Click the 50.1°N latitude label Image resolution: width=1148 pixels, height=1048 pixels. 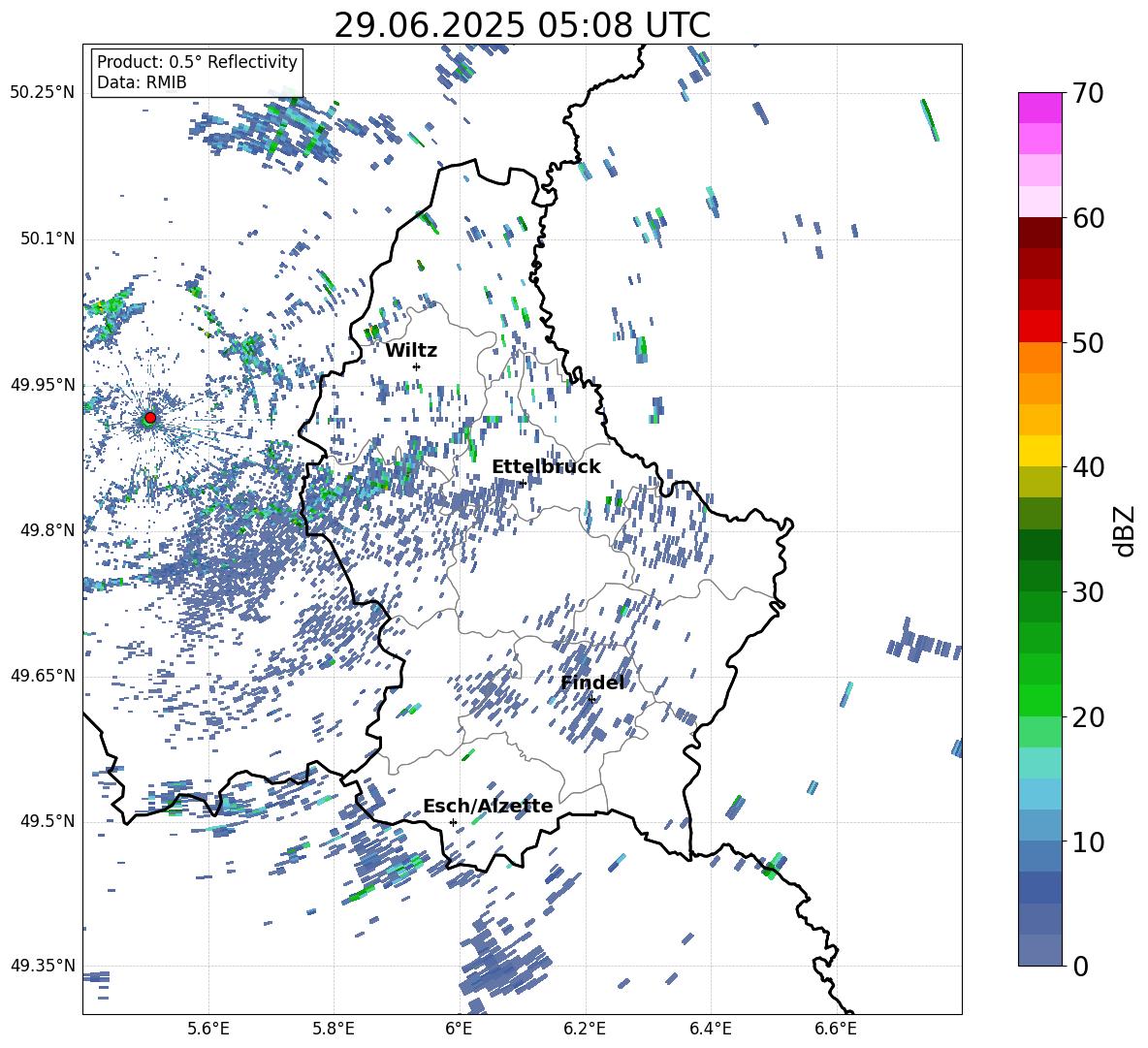coord(47,239)
